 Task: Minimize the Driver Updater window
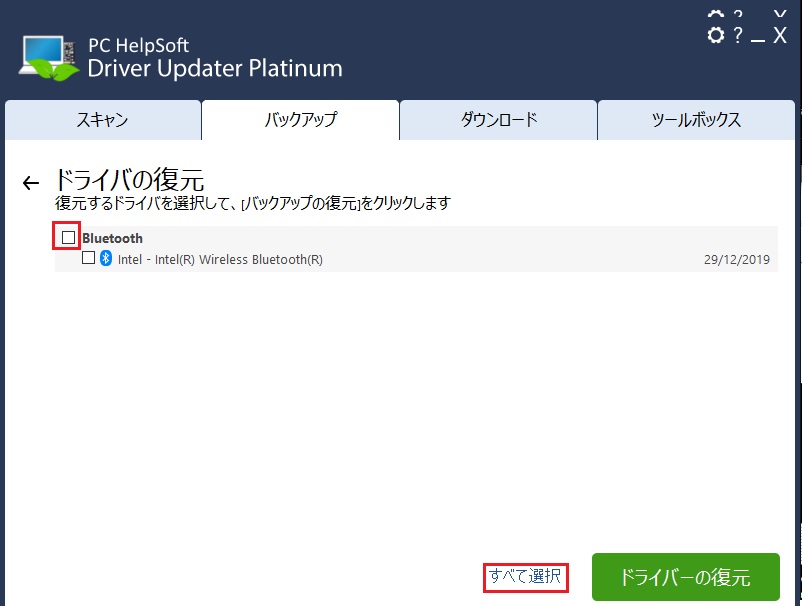pyautogui.click(x=758, y=39)
